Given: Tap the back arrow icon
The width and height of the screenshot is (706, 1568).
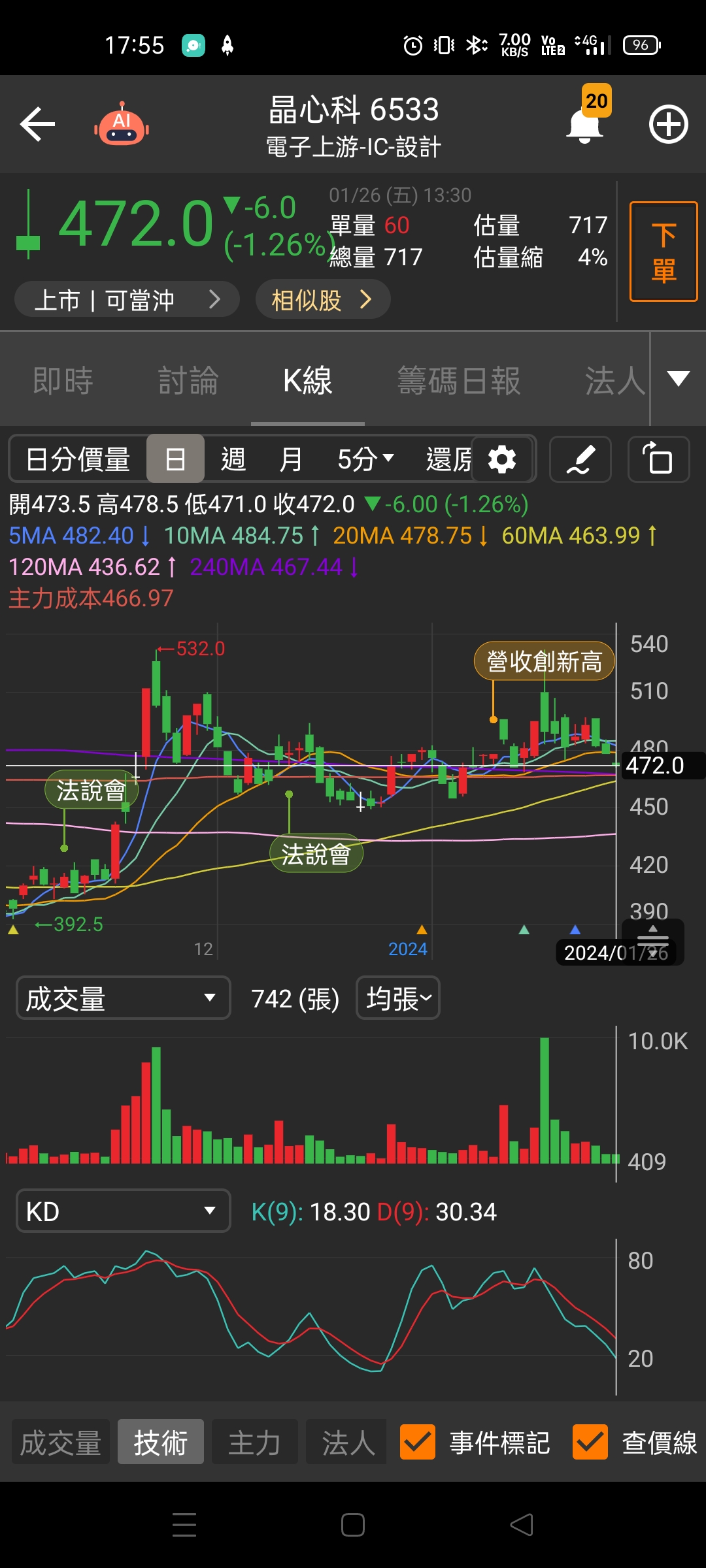Looking at the screenshot, I should [x=37, y=124].
